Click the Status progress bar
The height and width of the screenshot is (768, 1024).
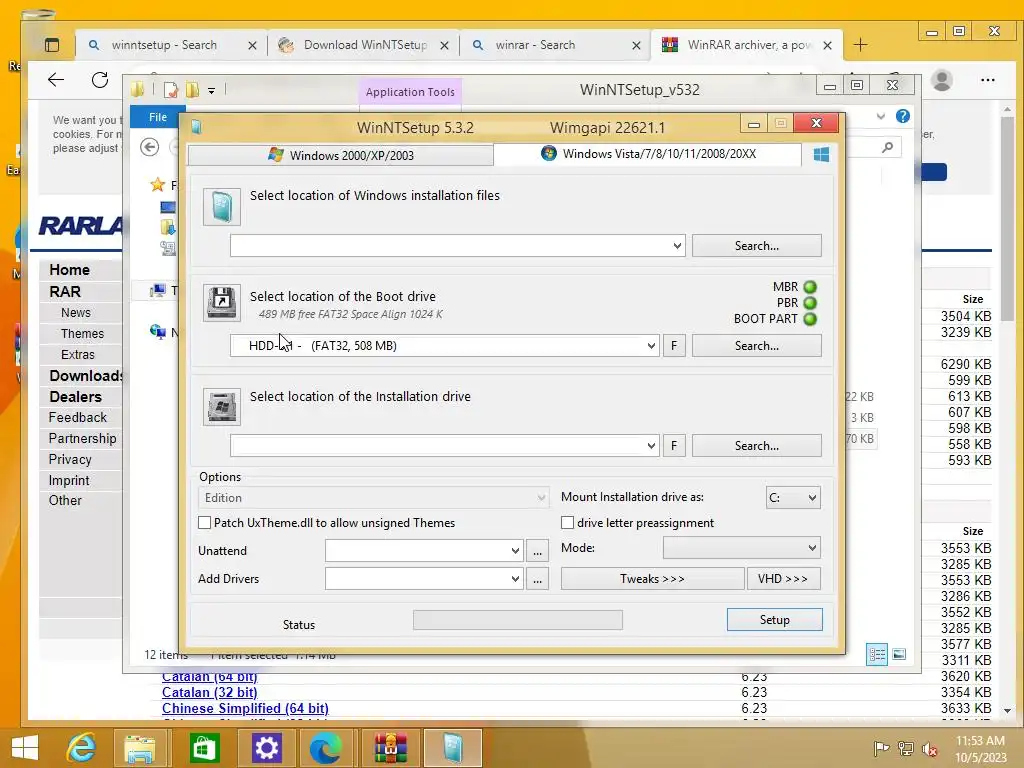tap(518, 620)
